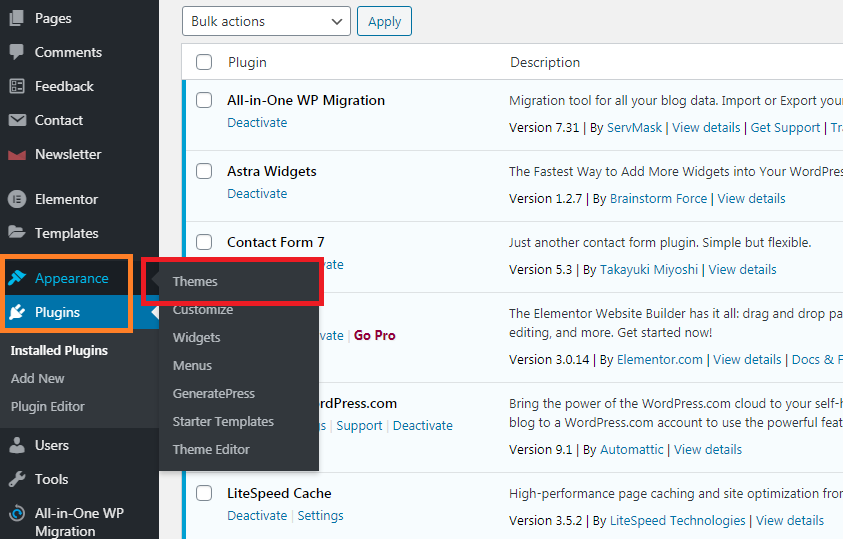Screen dimensions: 843x539
Task: Open Customize in the Appearance flyout
Action: 203,310
